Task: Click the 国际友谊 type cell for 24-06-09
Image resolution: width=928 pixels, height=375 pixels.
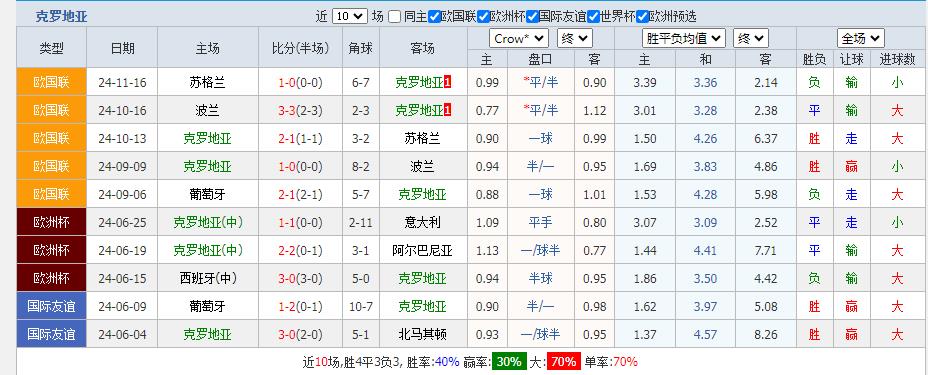Action: point(51,306)
